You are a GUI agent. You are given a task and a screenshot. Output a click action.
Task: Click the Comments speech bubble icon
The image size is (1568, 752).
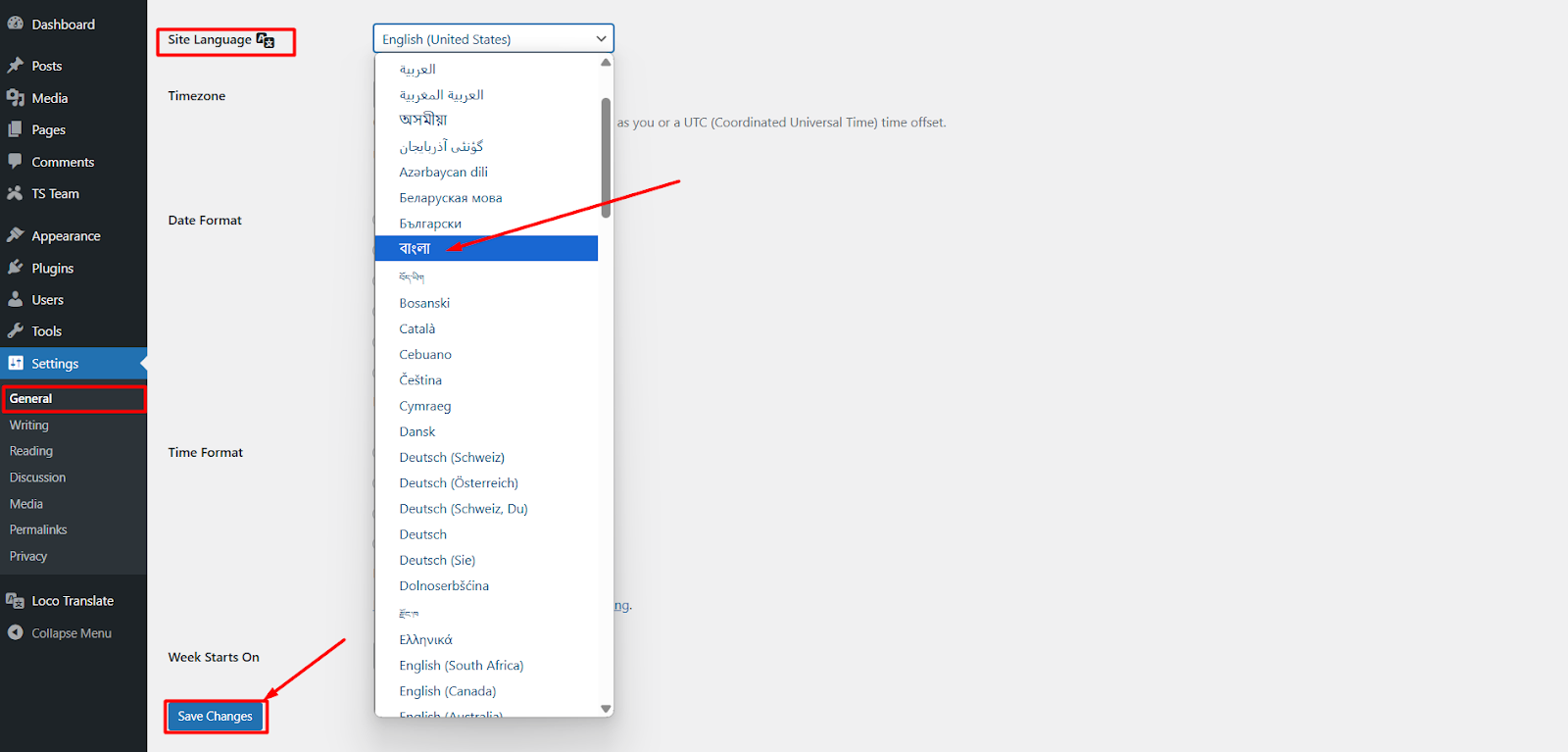pyautogui.click(x=16, y=162)
